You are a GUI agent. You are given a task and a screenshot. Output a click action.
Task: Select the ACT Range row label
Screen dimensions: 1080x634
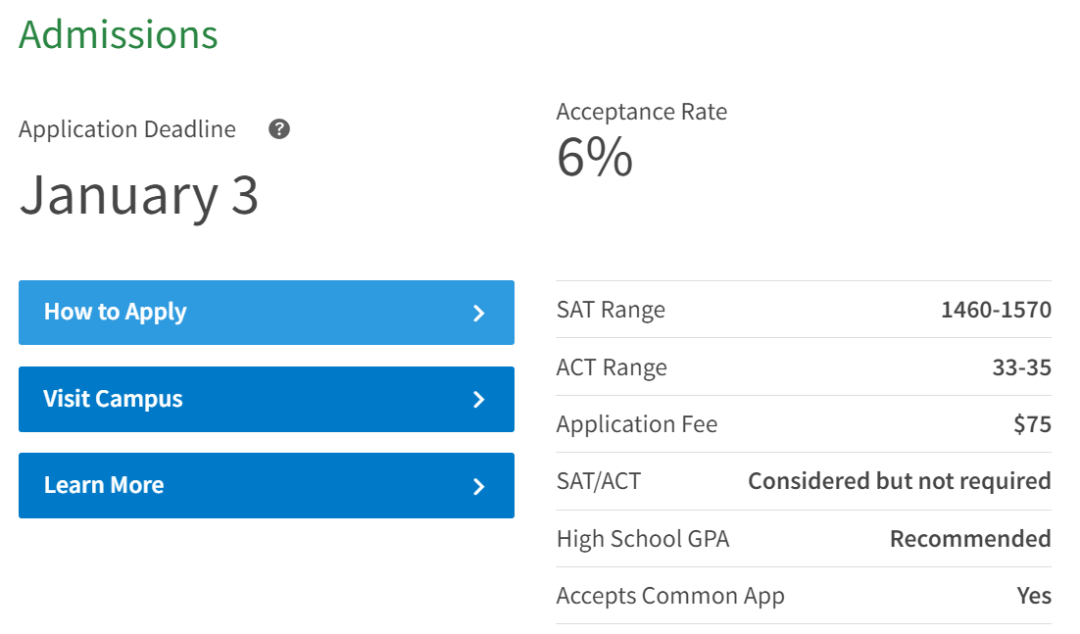(x=612, y=368)
